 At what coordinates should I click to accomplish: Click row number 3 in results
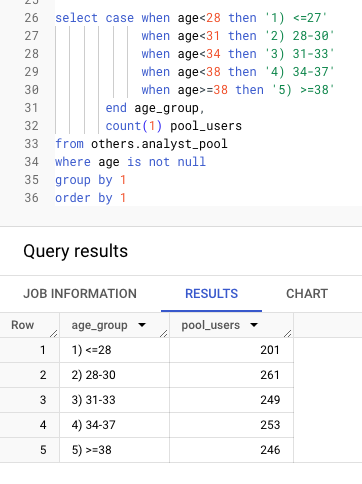coord(43,400)
